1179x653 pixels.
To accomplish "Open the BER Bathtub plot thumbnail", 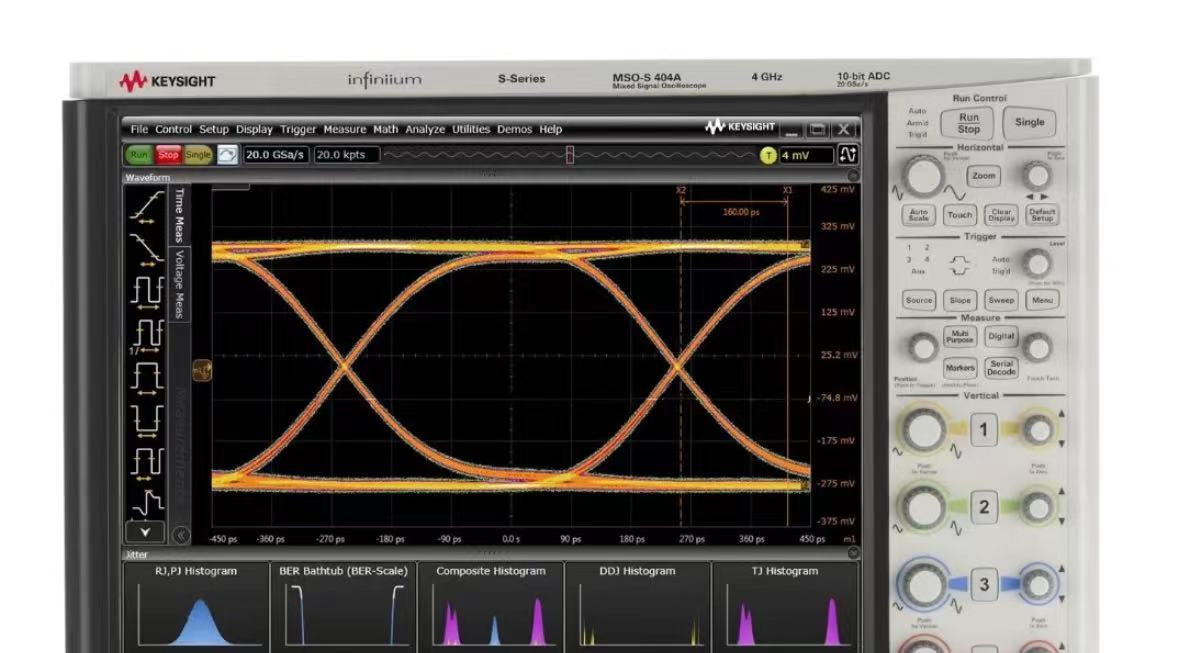I will pos(343,607).
